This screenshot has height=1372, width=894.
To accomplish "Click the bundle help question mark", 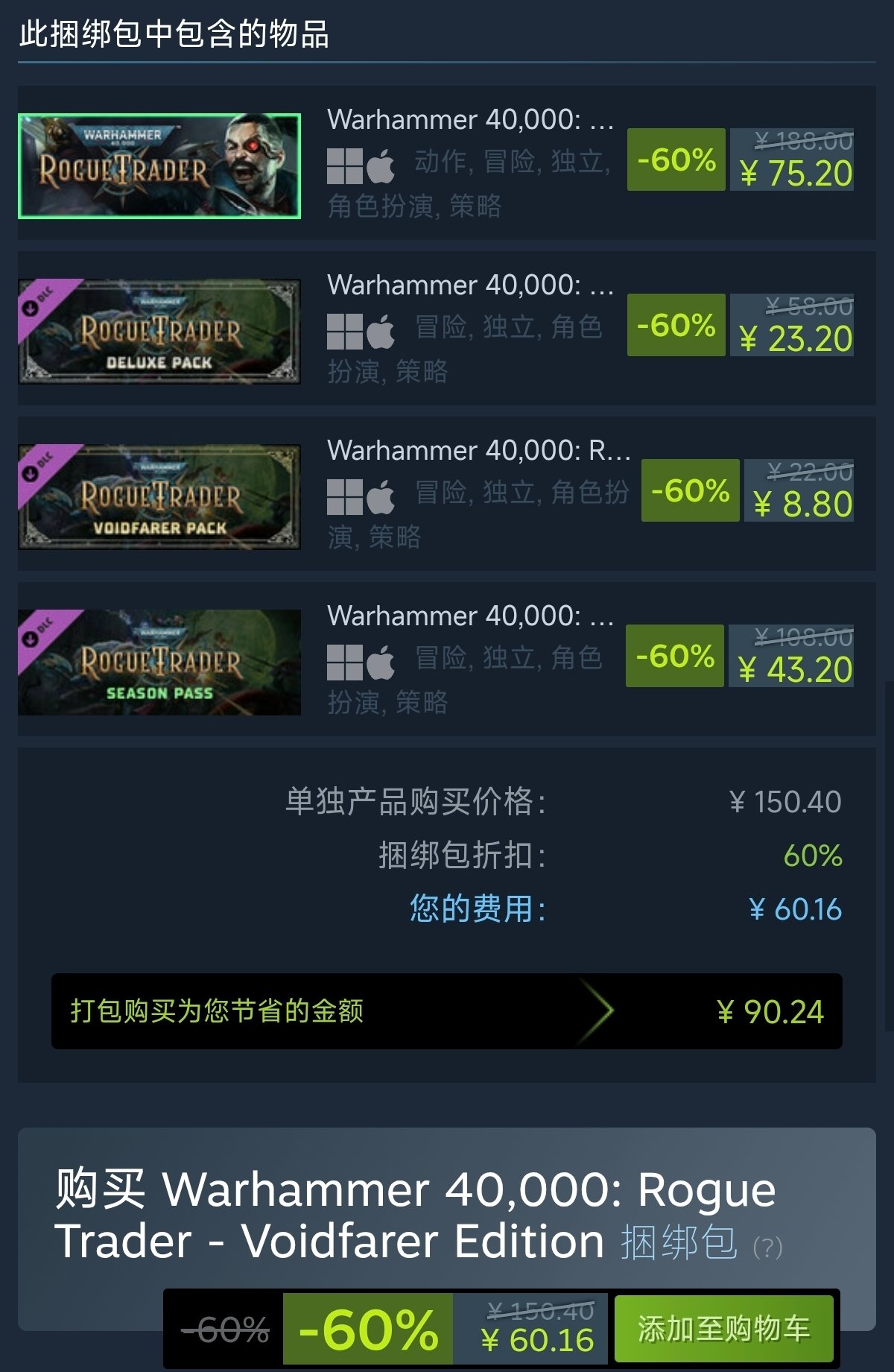I will (767, 1247).
